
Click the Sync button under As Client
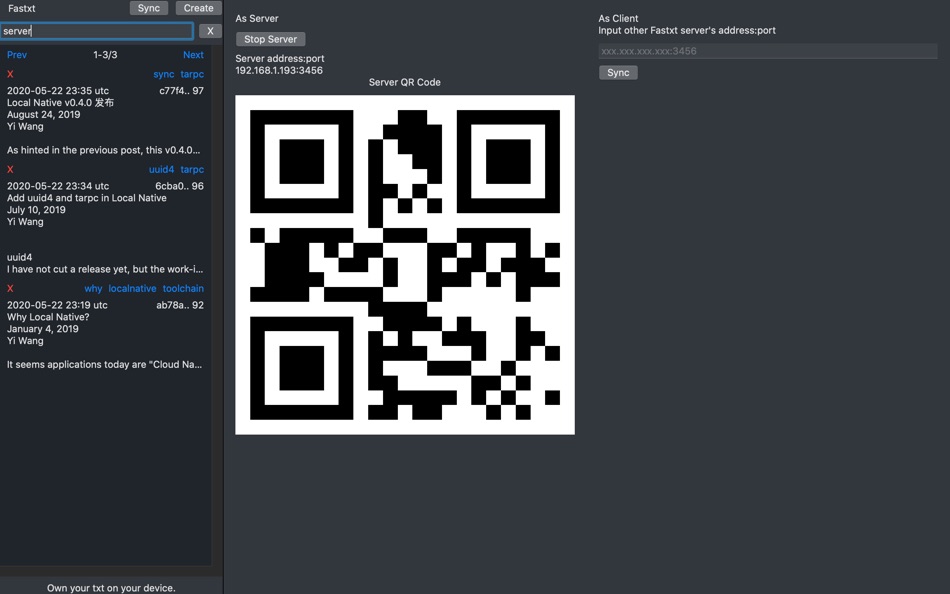(x=618, y=72)
